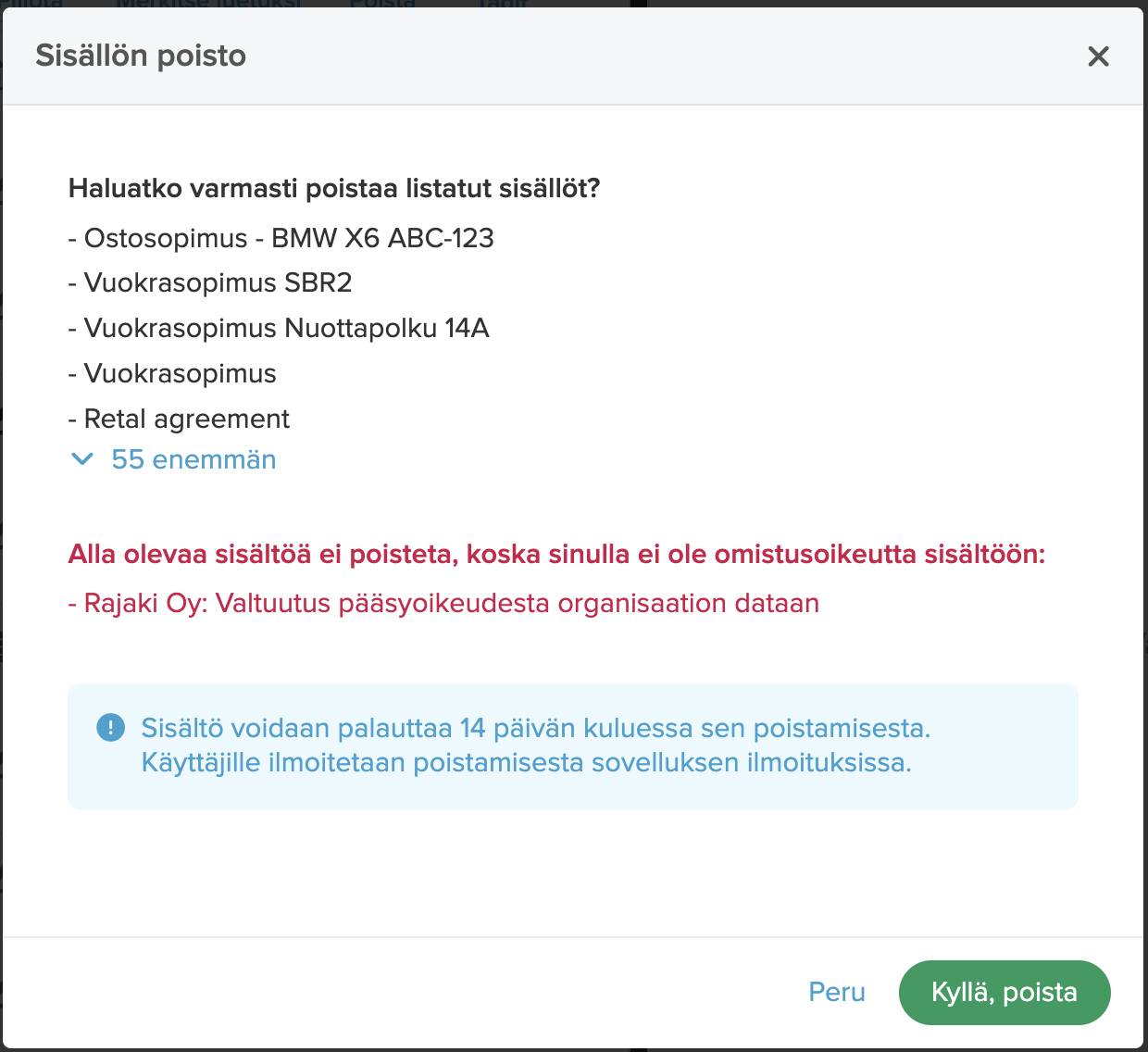Select the Vuokrasopimus SBR2 list entry
The width and height of the screenshot is (1148, 1052).
210,282
